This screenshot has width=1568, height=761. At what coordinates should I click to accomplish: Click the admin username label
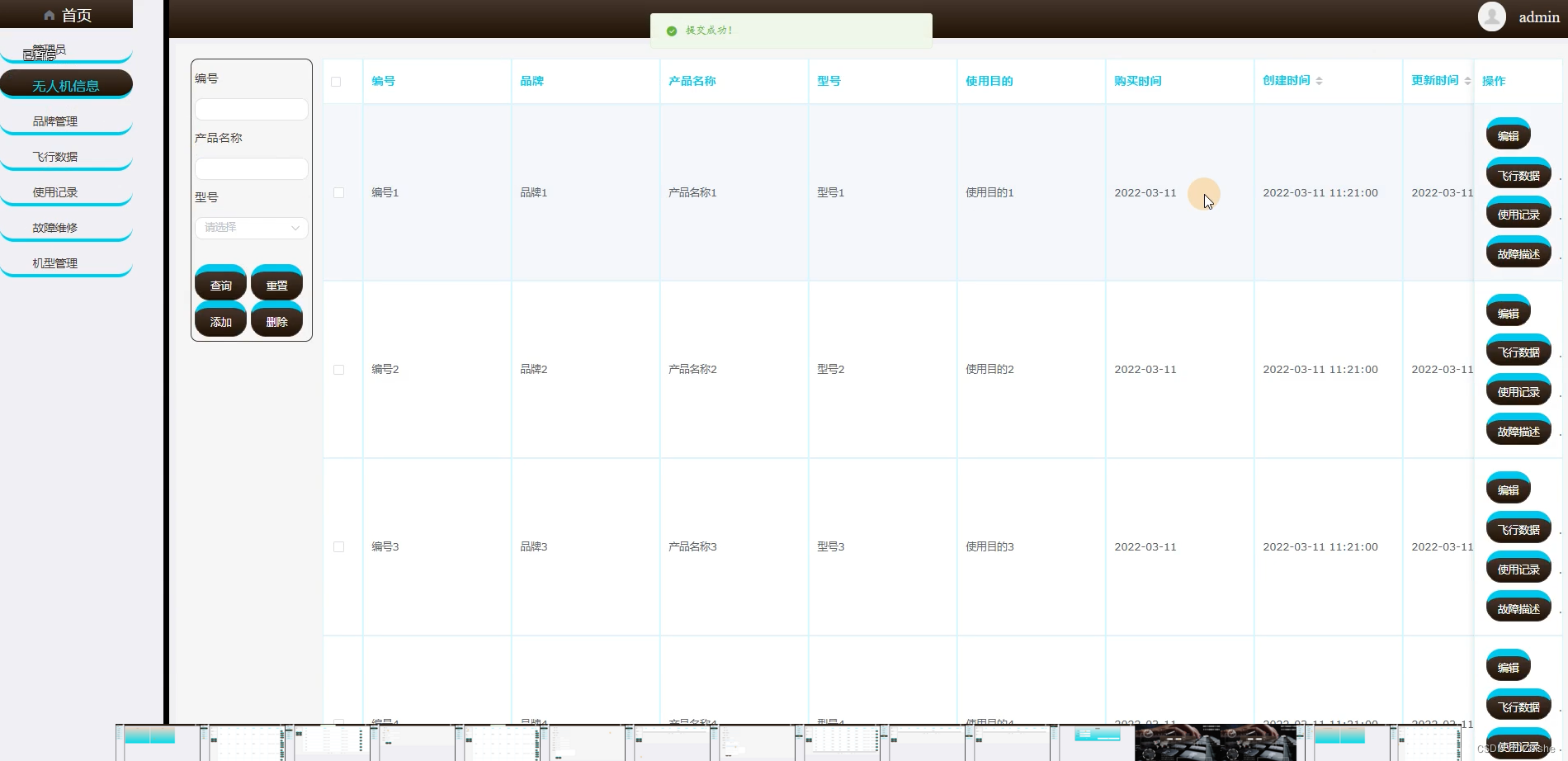pyautogui.click(x=1538, y=17)
